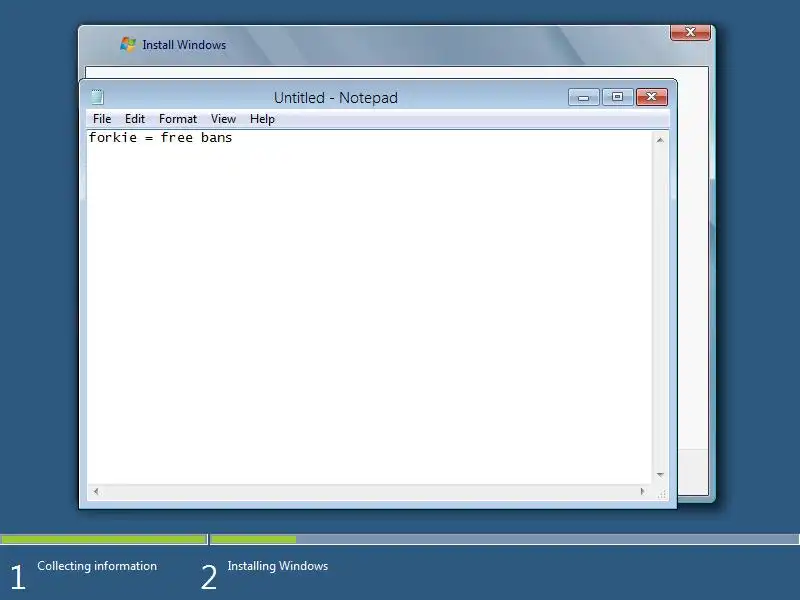Click the horizontal scrollbar right arrow
This screenshot has width=800, height=600.
pyautogui.click(x=642, y=491)
